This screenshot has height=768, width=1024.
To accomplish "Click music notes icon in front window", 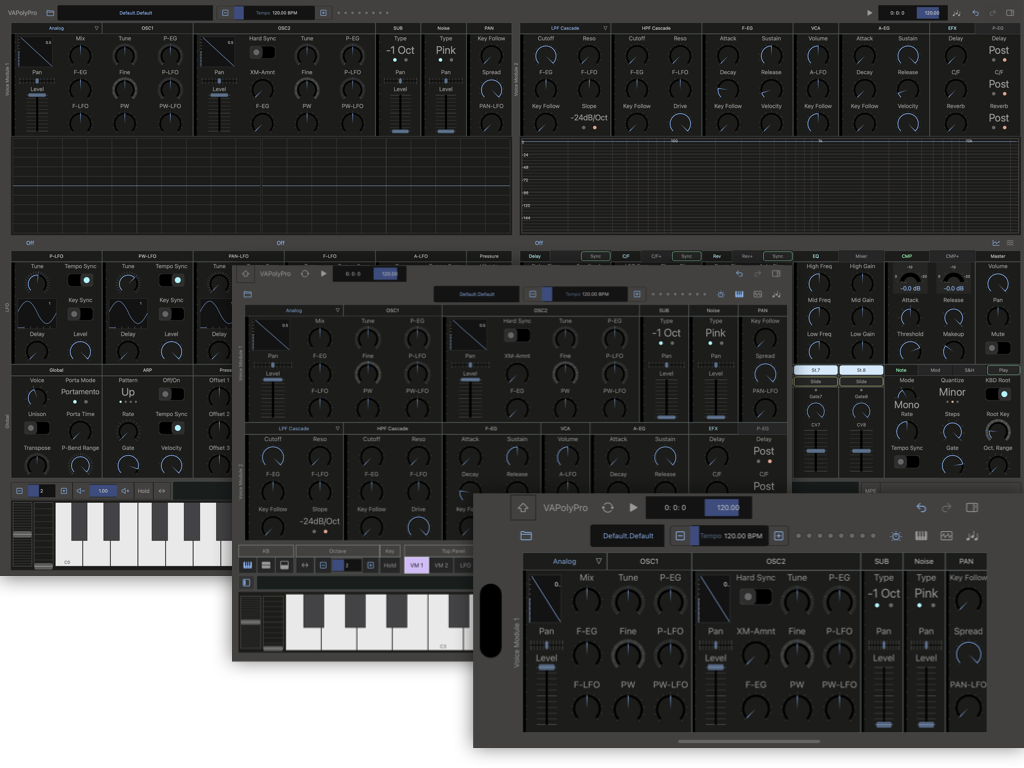I will pos(972,536).
